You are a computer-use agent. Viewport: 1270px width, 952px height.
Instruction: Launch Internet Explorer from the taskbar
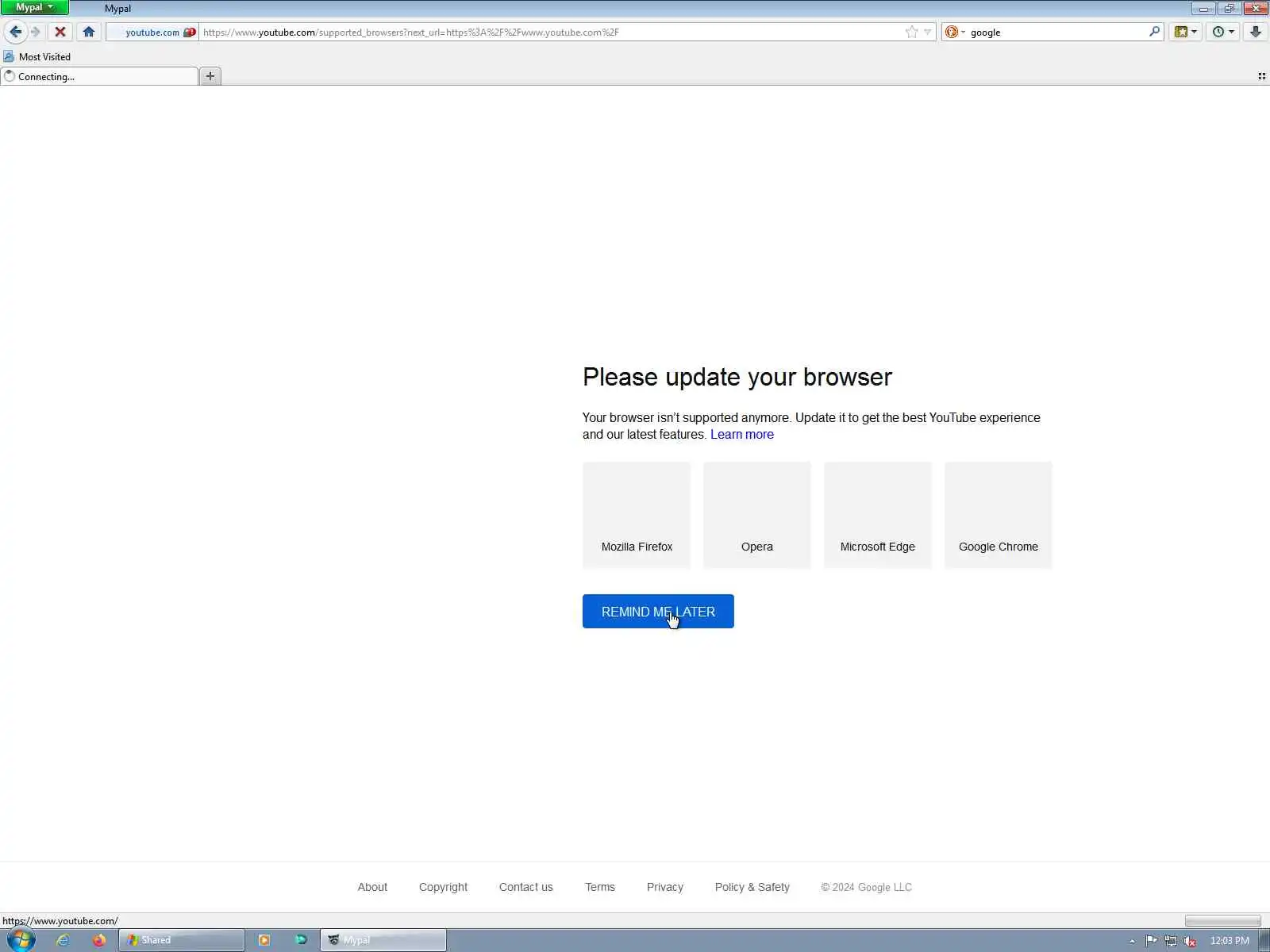pyautogui.click(x=62, y=940)
